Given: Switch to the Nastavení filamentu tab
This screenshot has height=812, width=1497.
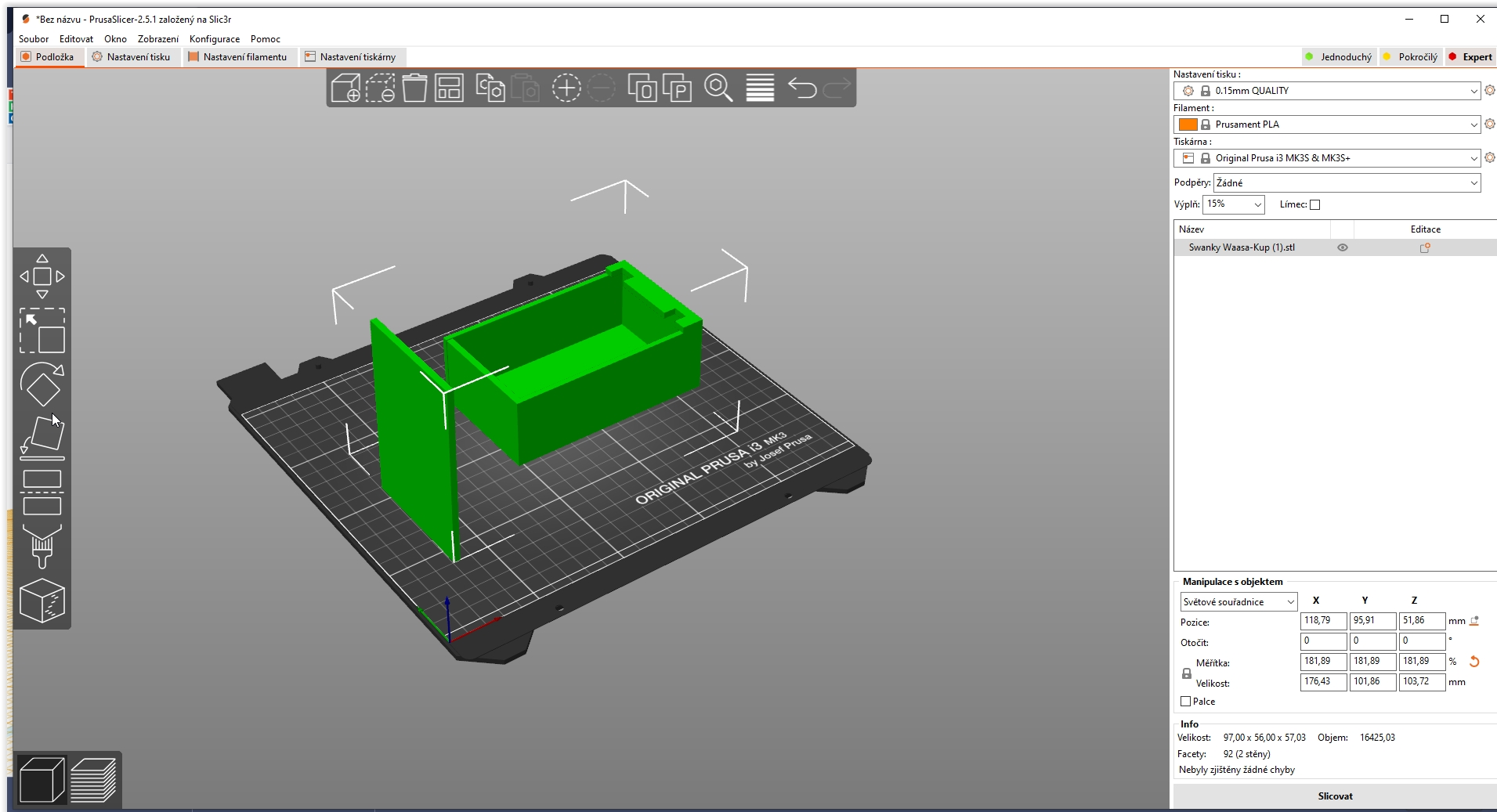Looking at the screenshot, I should pyautogui.click(x=238, y=57).
